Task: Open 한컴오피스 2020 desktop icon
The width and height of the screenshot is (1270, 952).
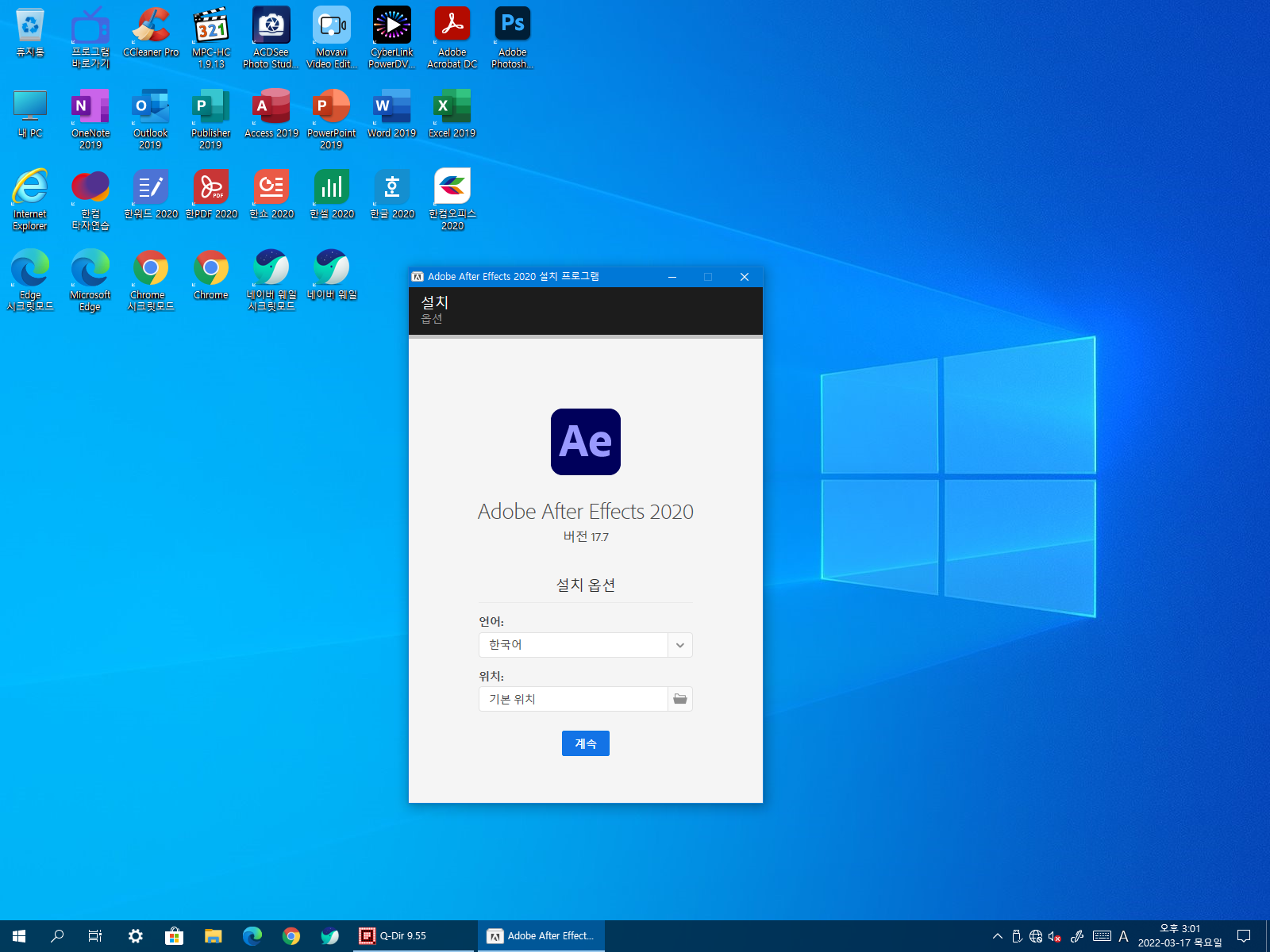Action: [452, 200]
